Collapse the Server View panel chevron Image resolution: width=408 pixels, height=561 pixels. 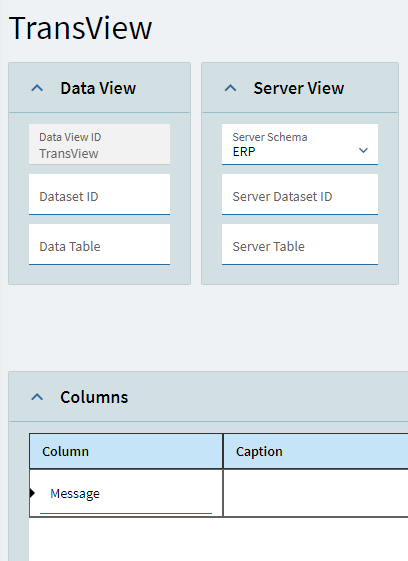230,88
